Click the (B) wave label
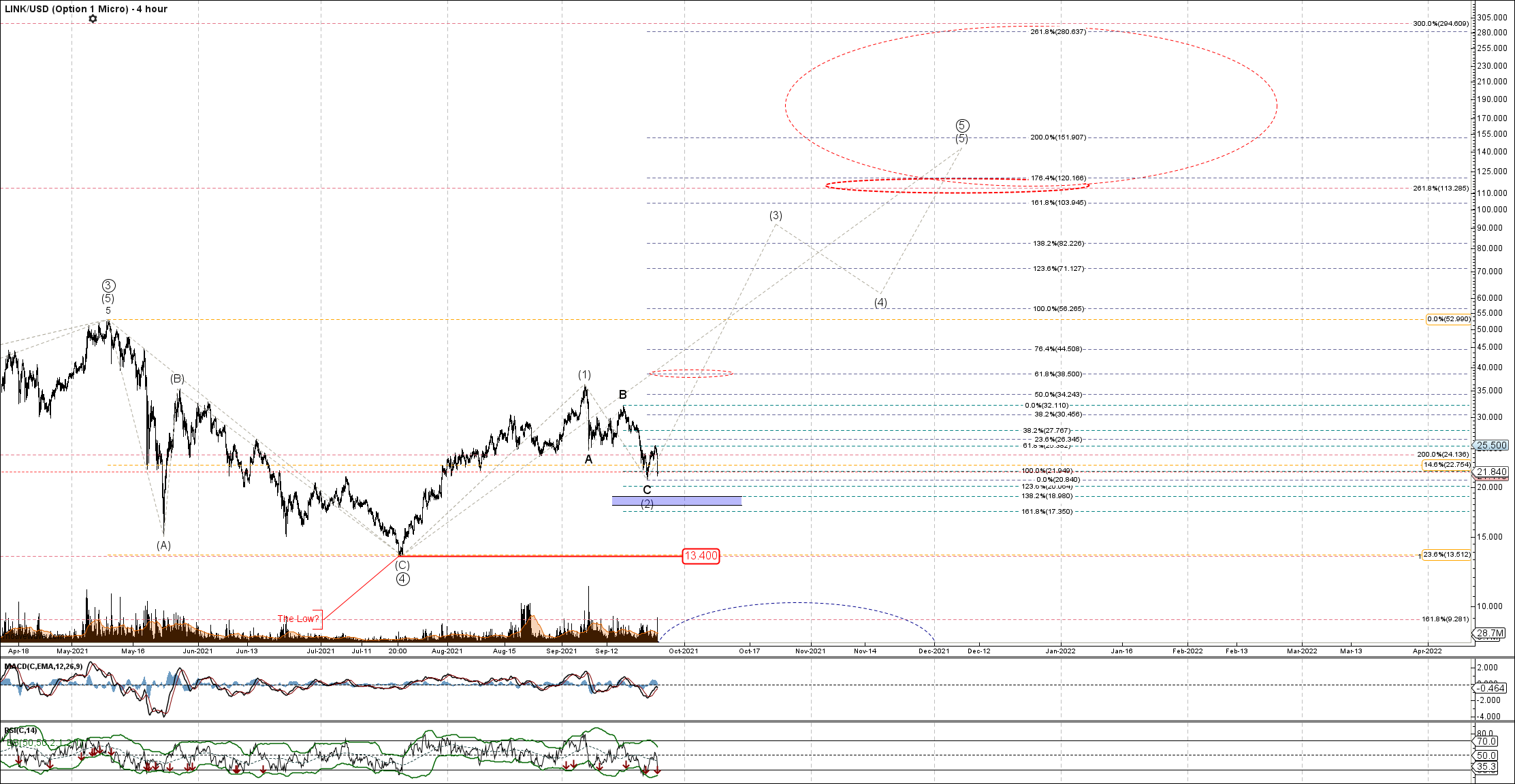This screenshot has width=1515, height=784. point(177,379)
